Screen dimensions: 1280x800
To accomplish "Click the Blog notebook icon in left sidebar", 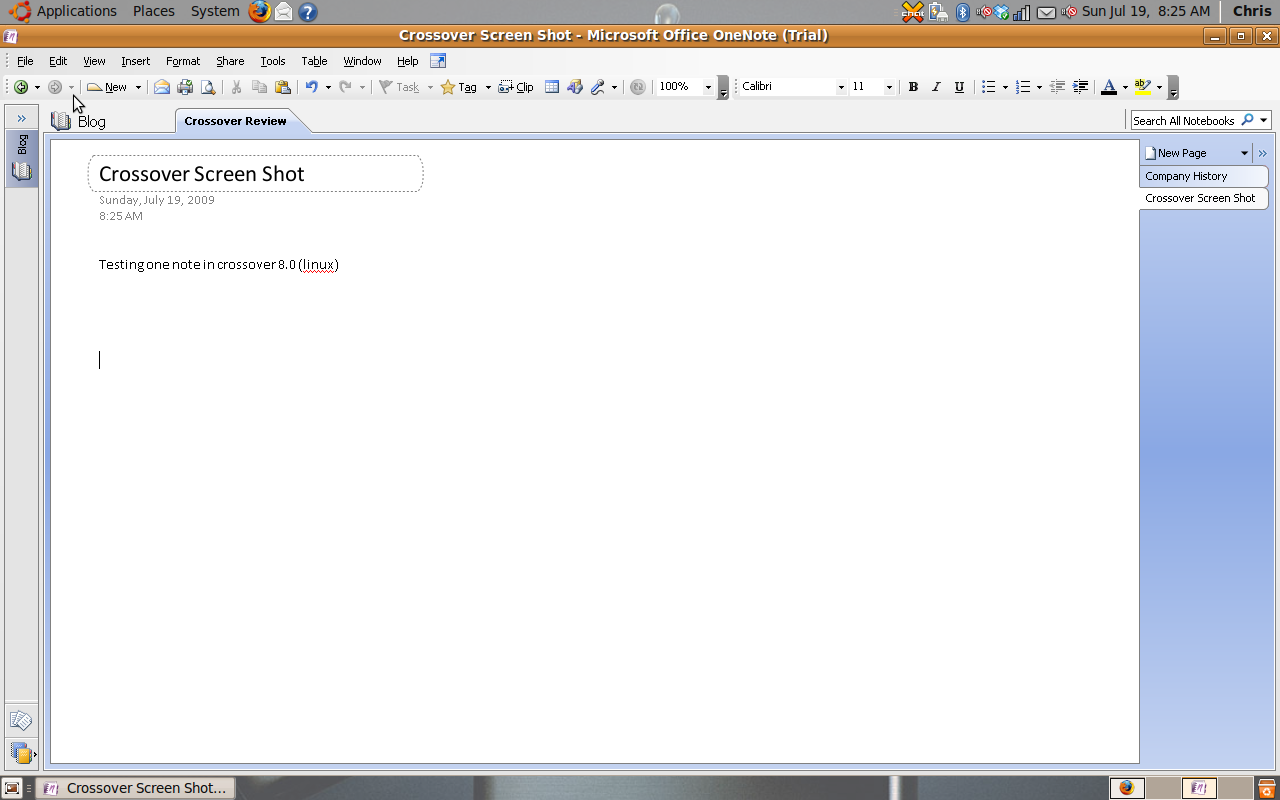I will 22,171.
